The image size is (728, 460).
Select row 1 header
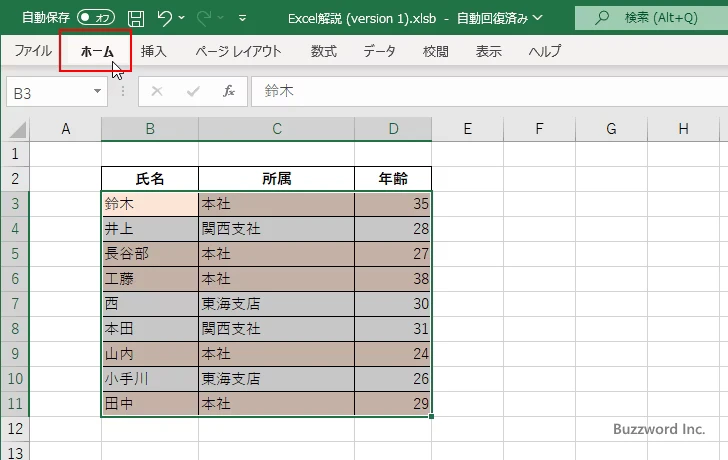[15, 154]
